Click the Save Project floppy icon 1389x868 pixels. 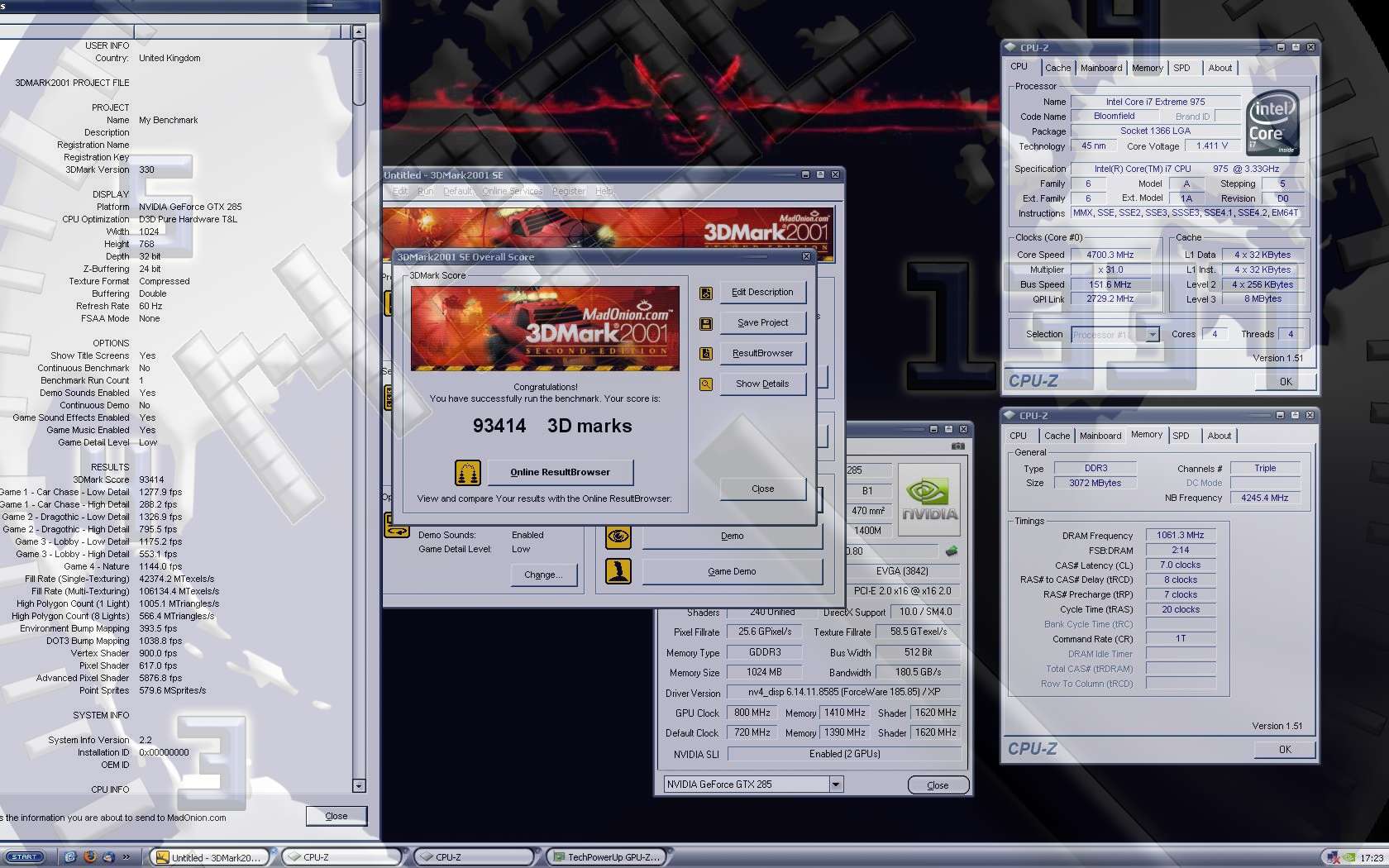[705, 323]
